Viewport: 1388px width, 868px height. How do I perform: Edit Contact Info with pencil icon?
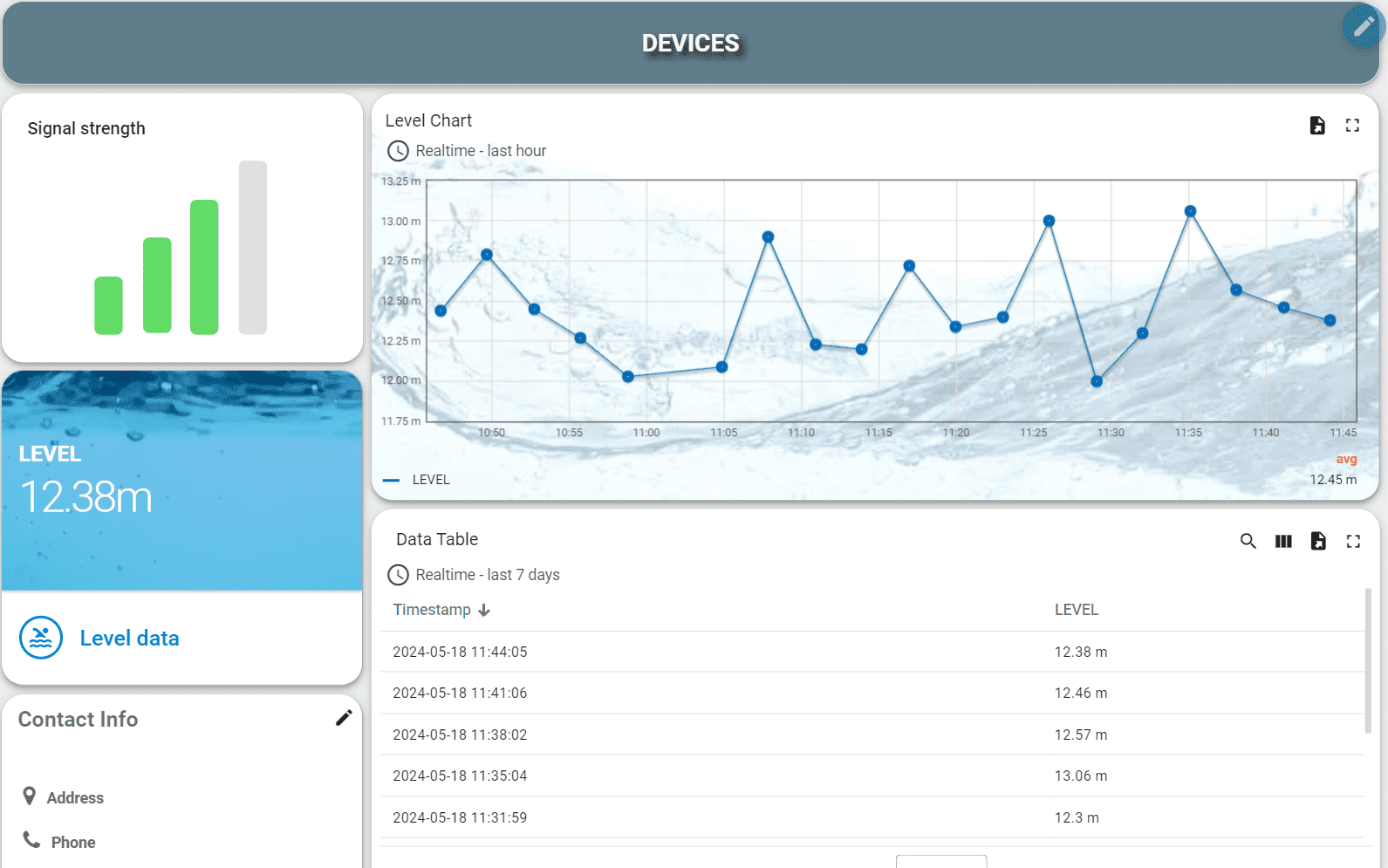[344, 718]
